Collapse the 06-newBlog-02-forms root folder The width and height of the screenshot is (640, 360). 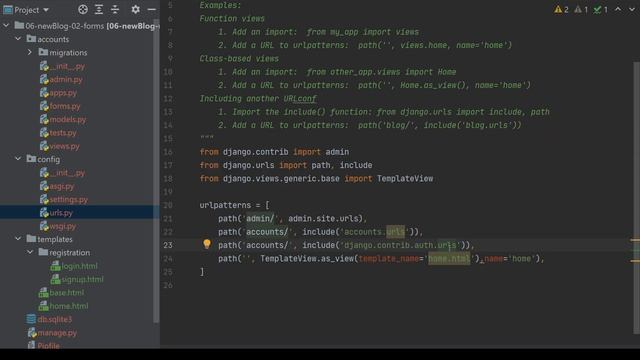(7, 26)
